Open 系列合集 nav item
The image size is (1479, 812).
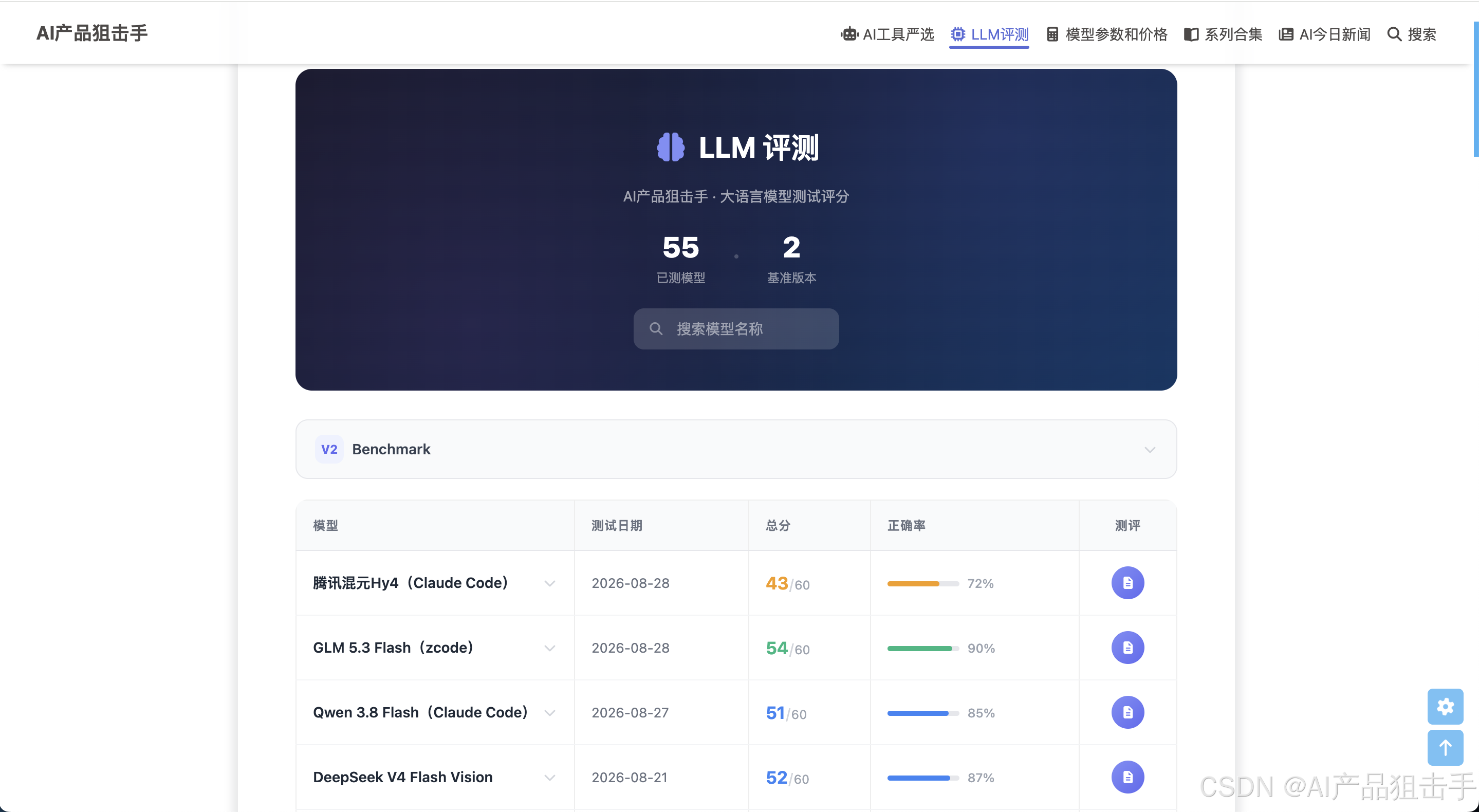coord(1223,34)
